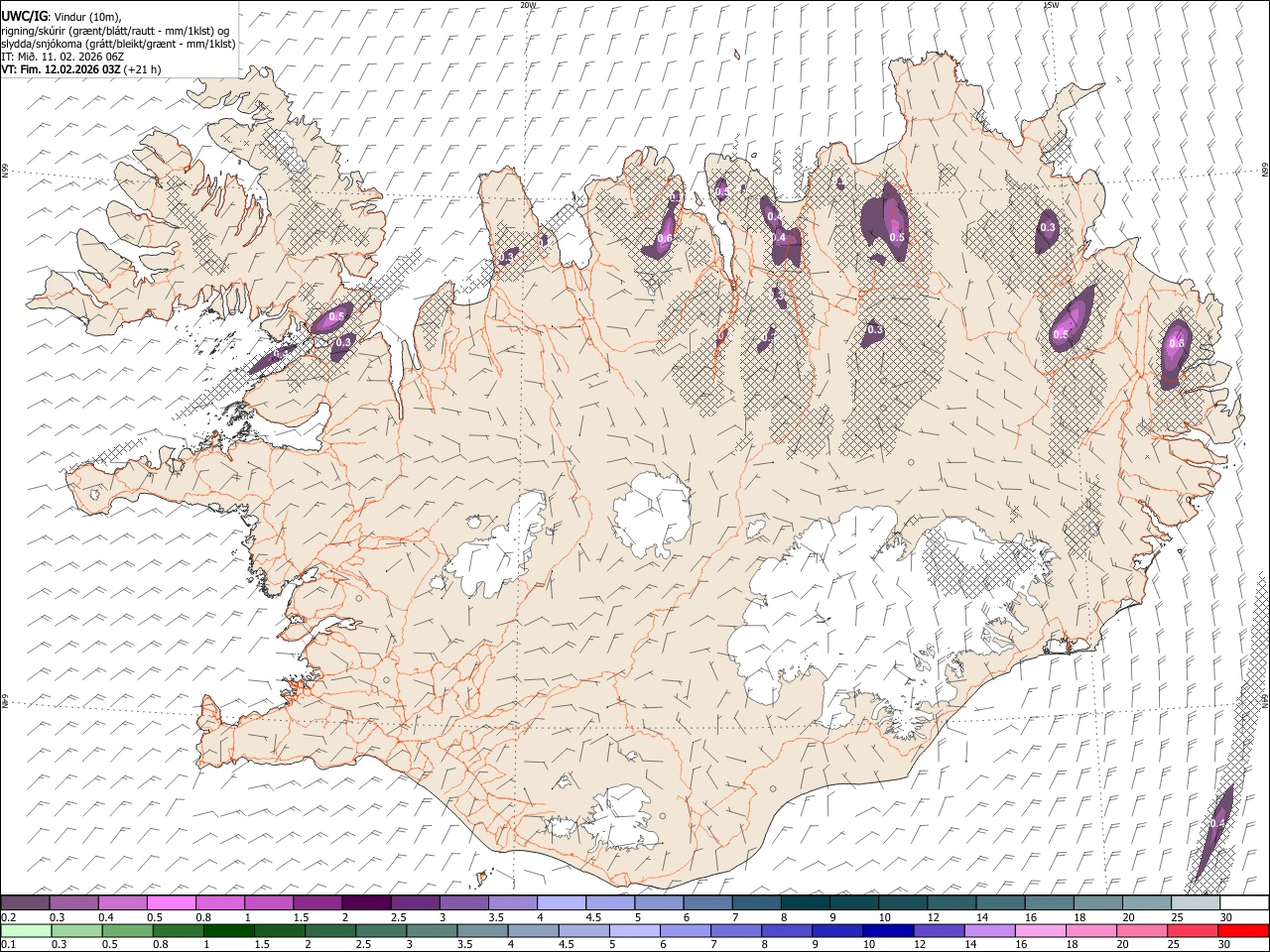Click the "15W" longitude label
This screenshot has width=1270, height=952.
click(1051, 5)
